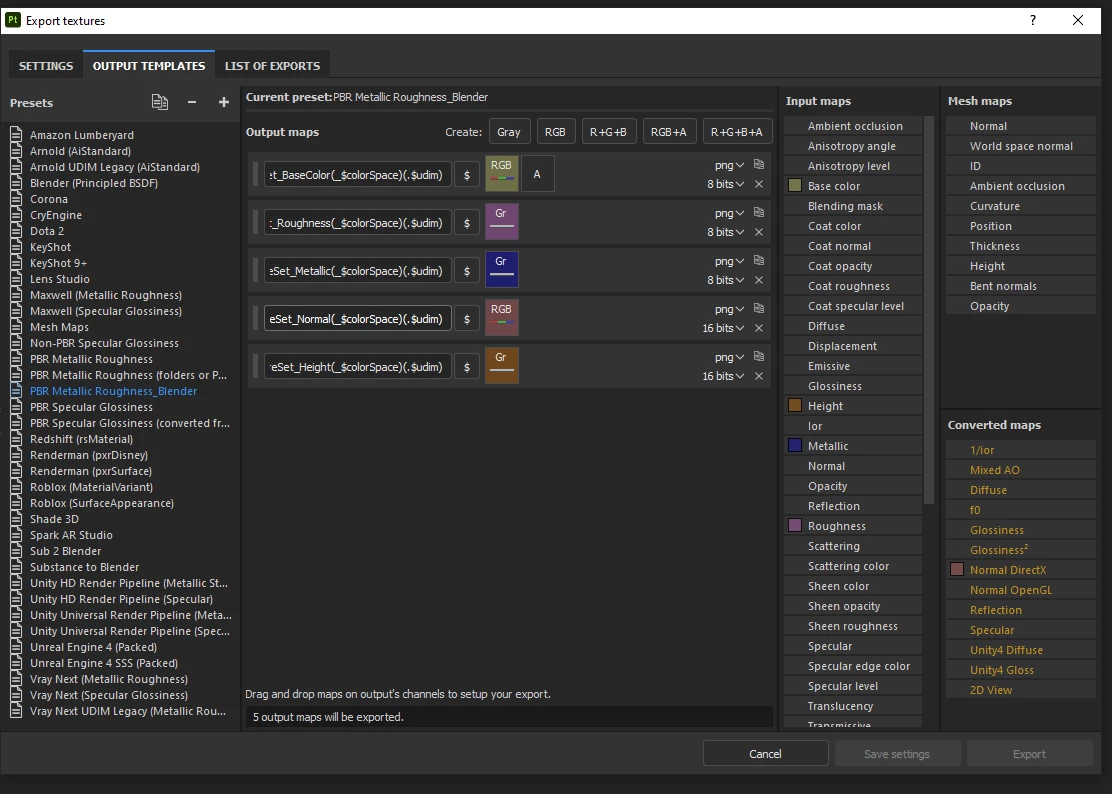
Task: Duplicate the Height output map
Action: point(759,357)
